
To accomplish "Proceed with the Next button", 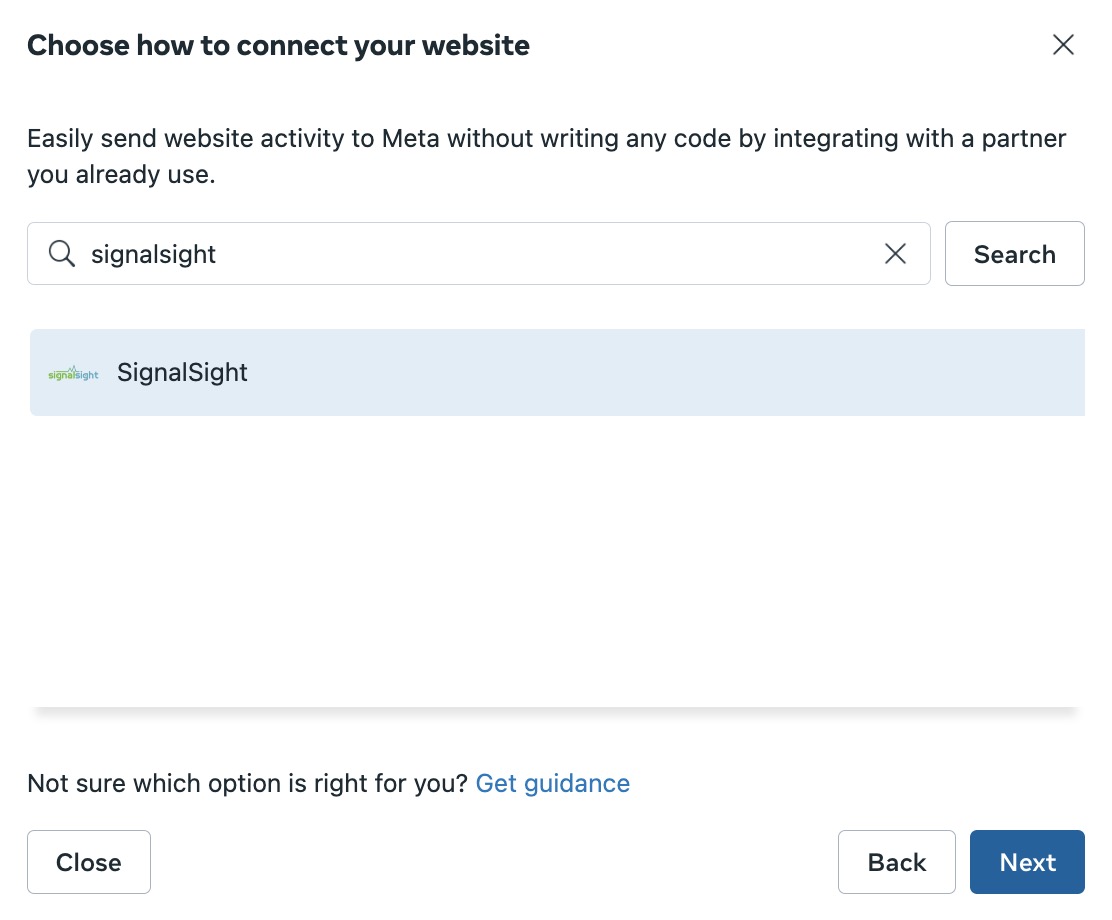I will pos(1027,862).
